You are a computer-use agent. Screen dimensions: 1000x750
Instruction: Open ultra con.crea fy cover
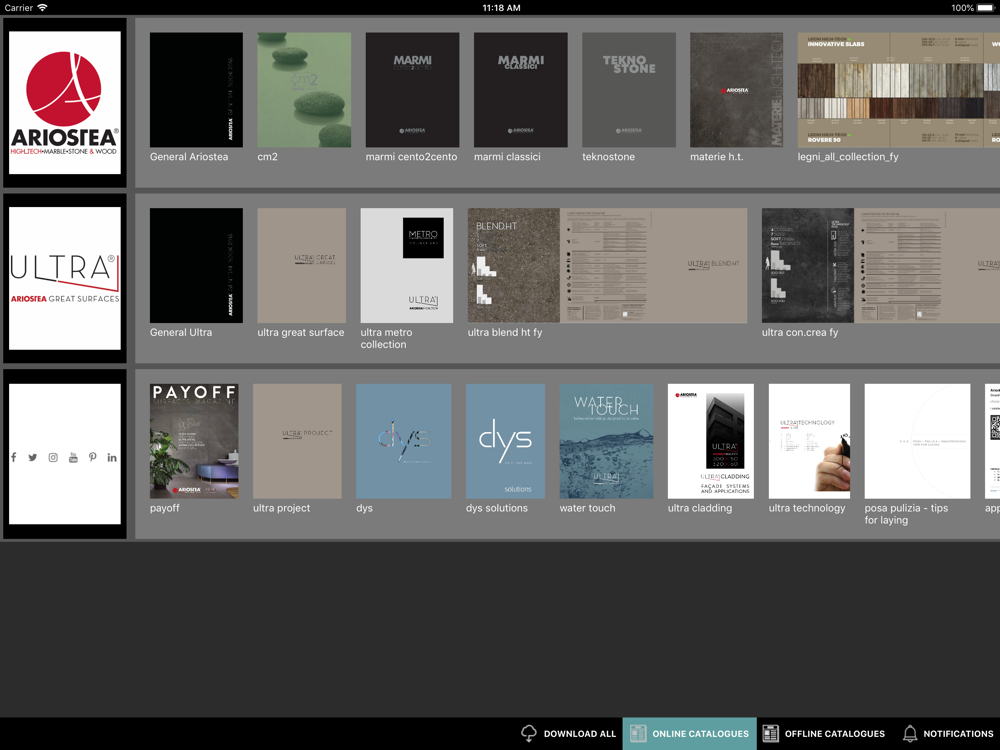(881, 265)
